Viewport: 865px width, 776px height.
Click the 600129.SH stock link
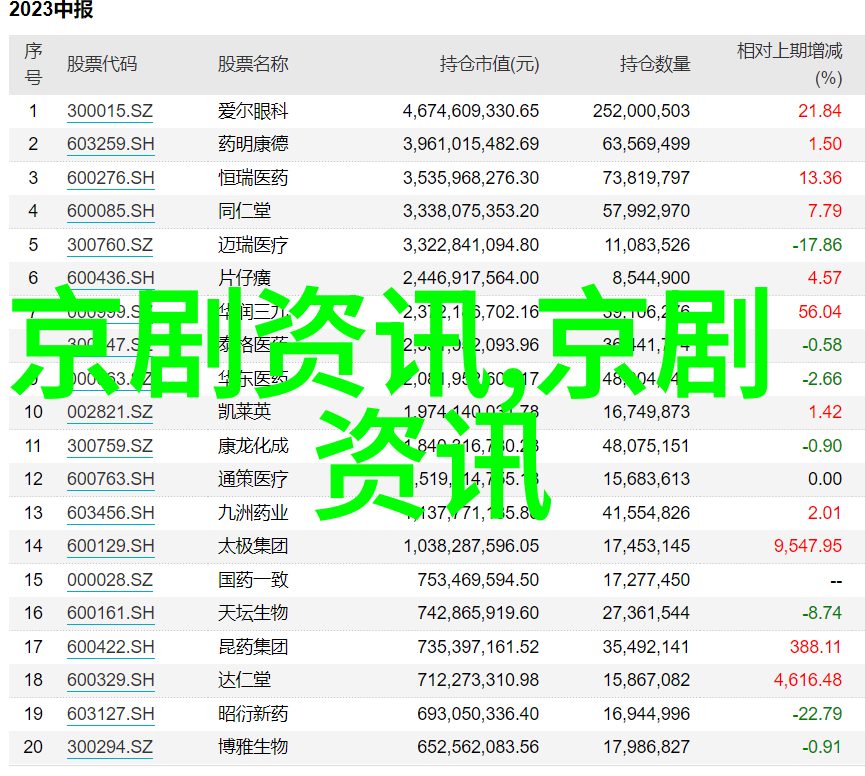(x=110, y=546)
